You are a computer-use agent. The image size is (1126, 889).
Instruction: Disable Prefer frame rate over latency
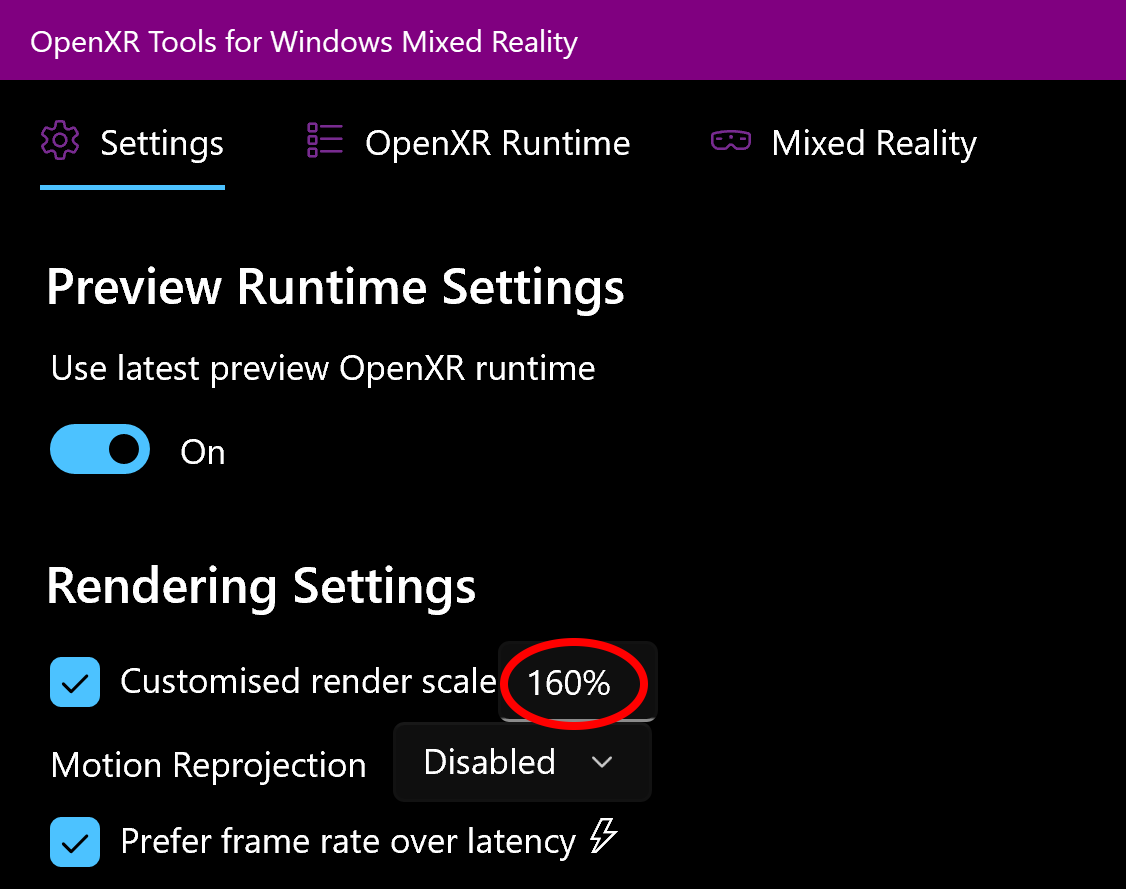(75, 841)
